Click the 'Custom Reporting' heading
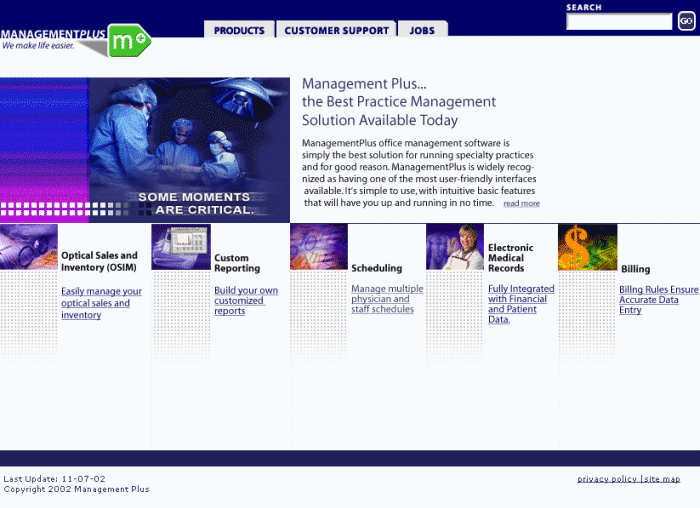The height and width of the screenshot is (508, 700). 237,263
